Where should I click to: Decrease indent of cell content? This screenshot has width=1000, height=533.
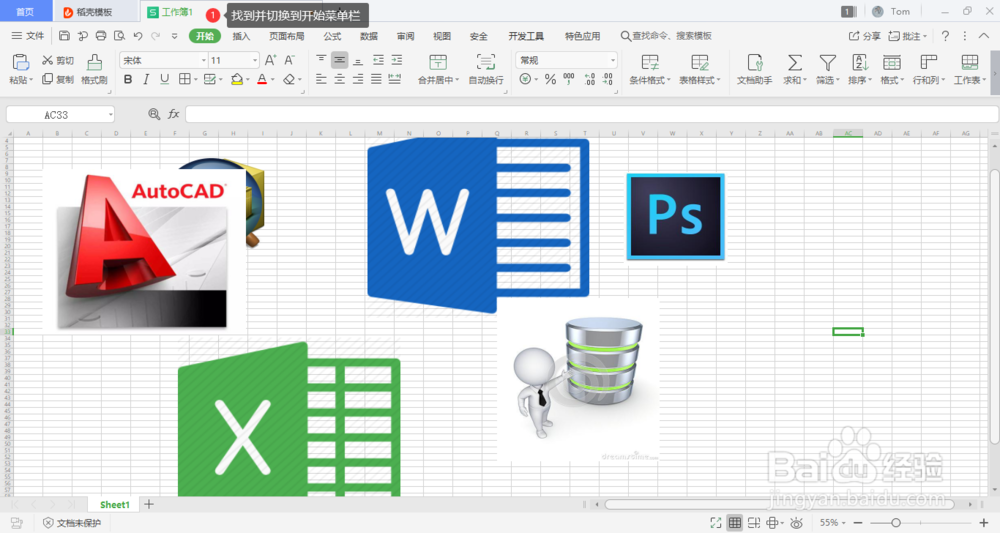click(378, 61)
